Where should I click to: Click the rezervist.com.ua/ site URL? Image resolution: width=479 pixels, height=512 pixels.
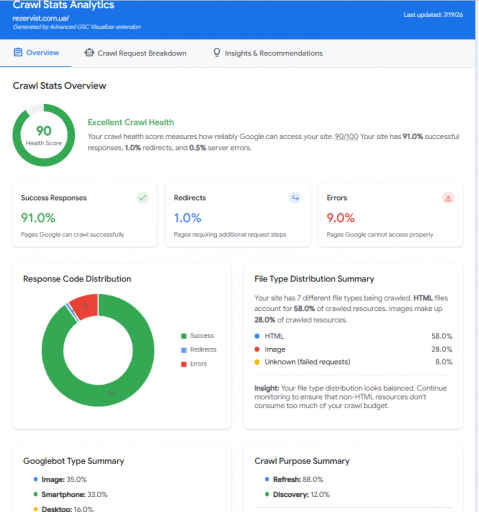41,18
